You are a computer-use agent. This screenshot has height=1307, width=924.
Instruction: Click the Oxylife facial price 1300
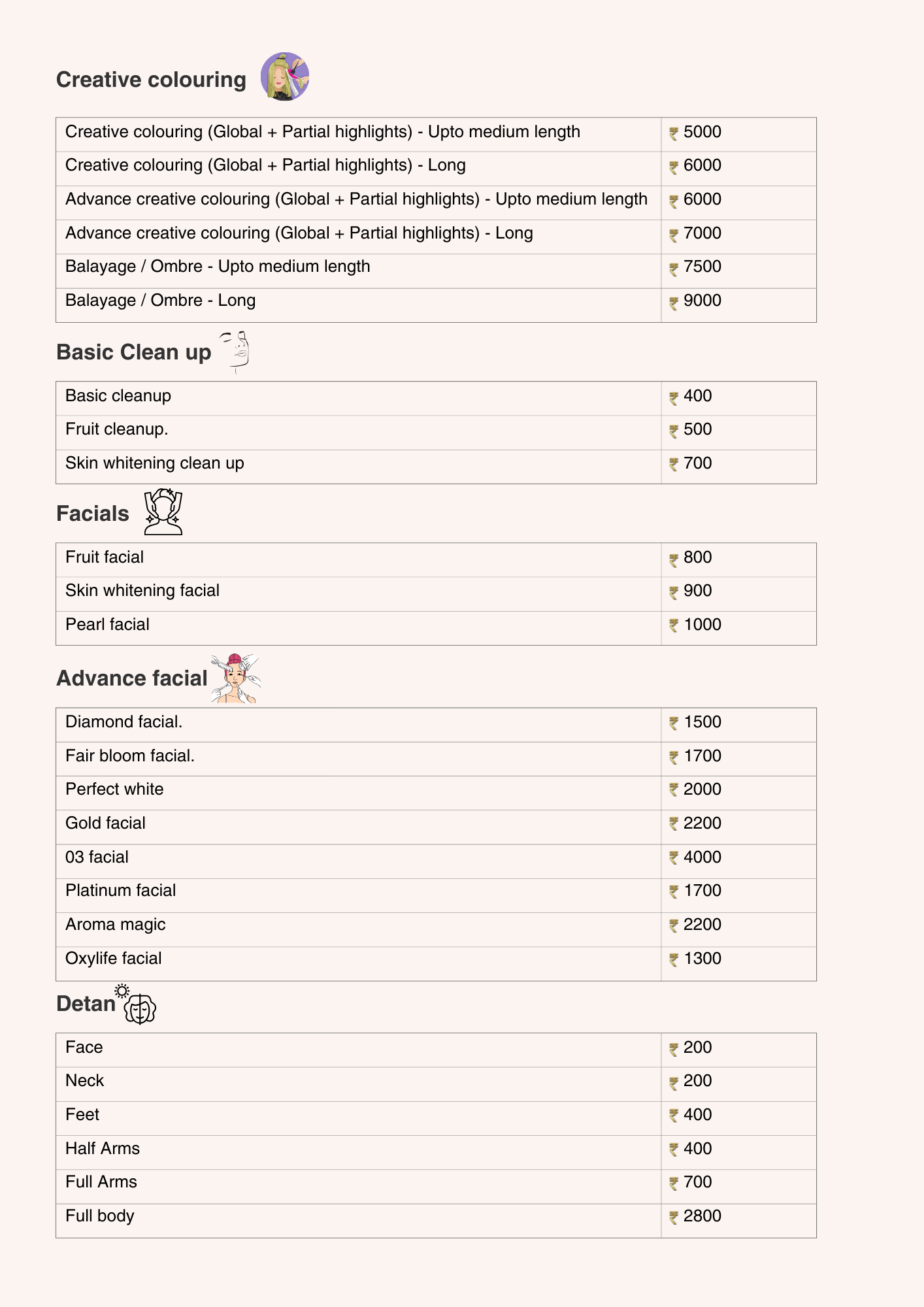click(x=702, y=959)
